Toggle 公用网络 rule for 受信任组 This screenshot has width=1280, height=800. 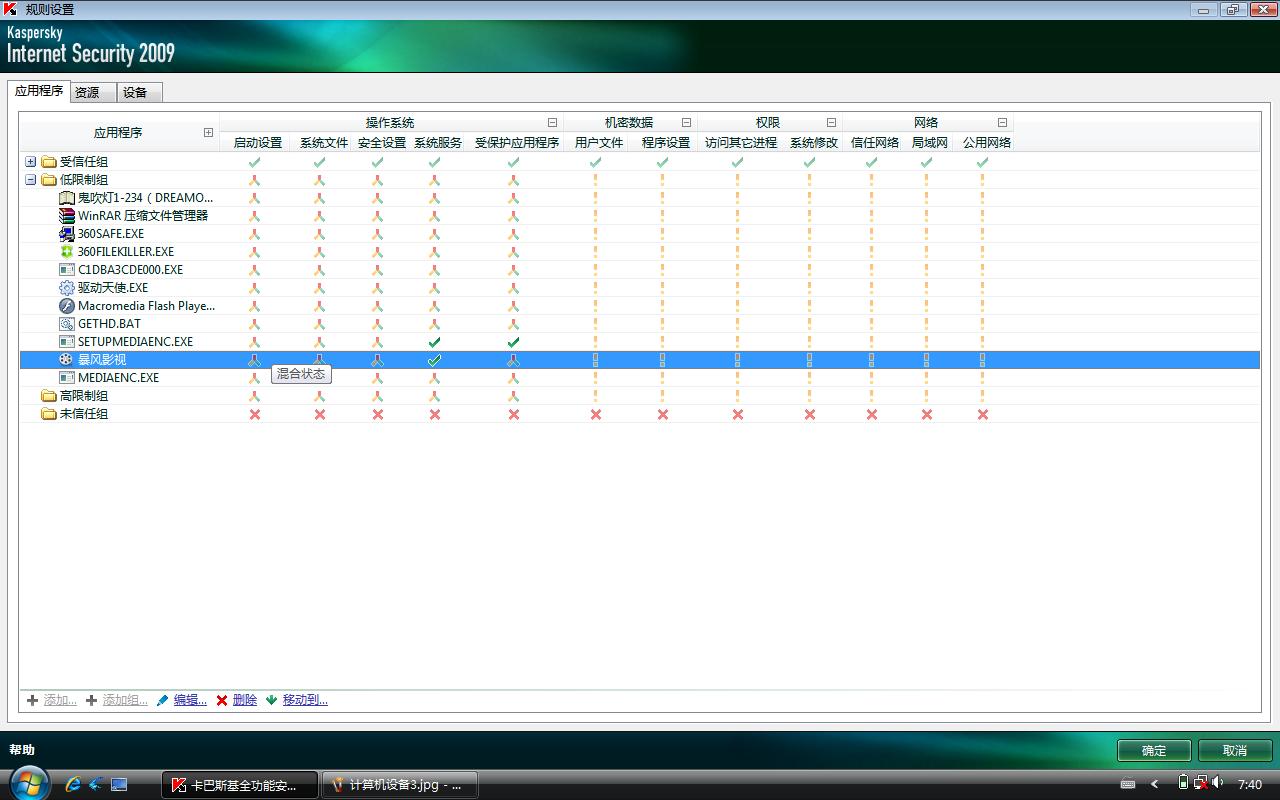point(983,162)
